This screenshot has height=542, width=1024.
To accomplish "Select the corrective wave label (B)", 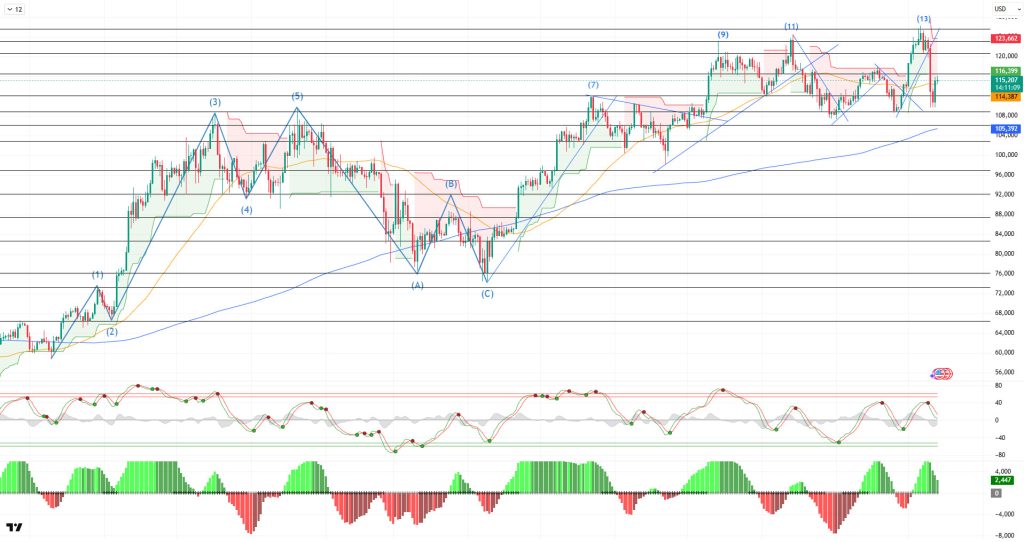I will 451,184.
